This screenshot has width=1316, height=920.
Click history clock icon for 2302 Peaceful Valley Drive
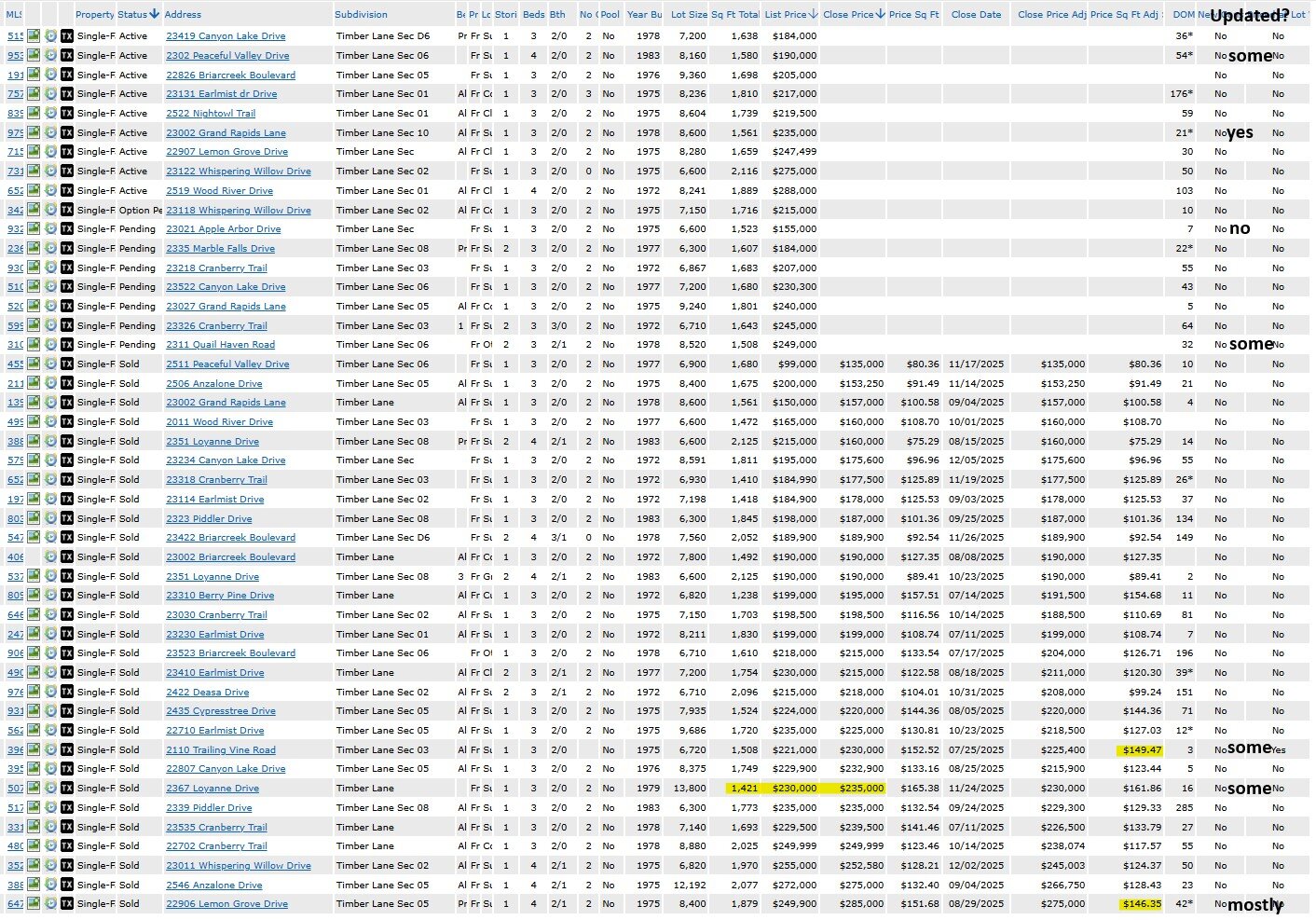(x=50, y=56)
